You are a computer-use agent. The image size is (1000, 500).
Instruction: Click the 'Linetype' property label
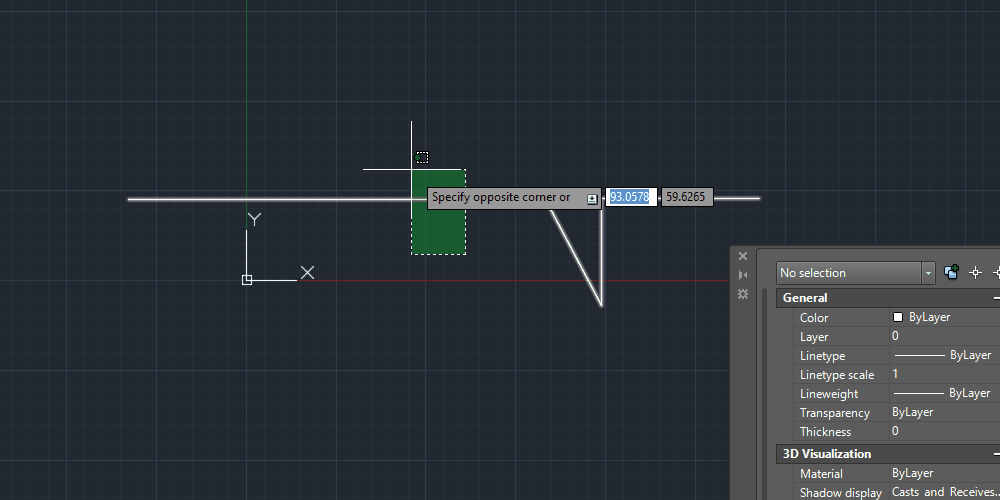[822, 356]
